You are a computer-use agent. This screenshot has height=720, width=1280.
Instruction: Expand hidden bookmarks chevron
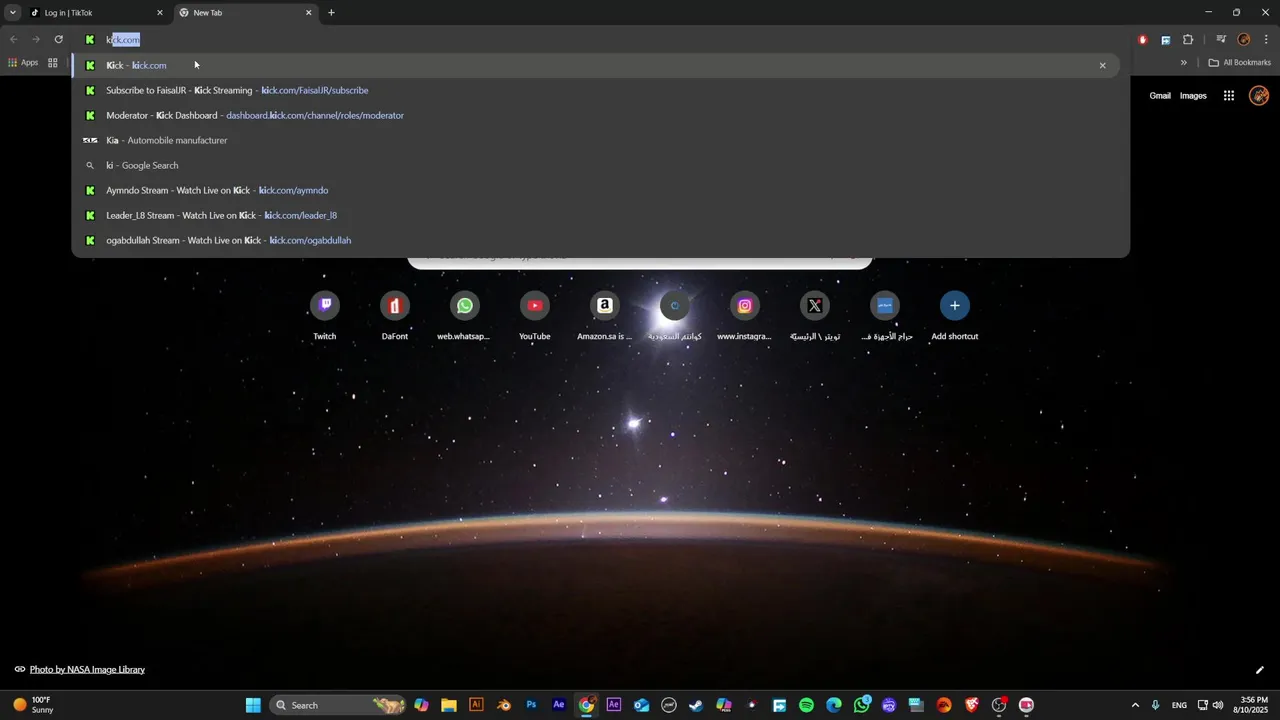coord(1183,62)
